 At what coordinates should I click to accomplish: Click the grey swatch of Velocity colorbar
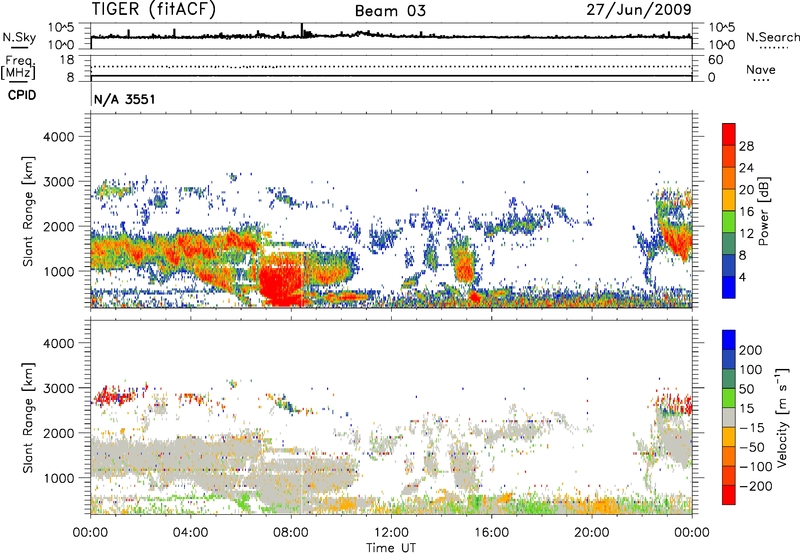(x=729, y=418)
